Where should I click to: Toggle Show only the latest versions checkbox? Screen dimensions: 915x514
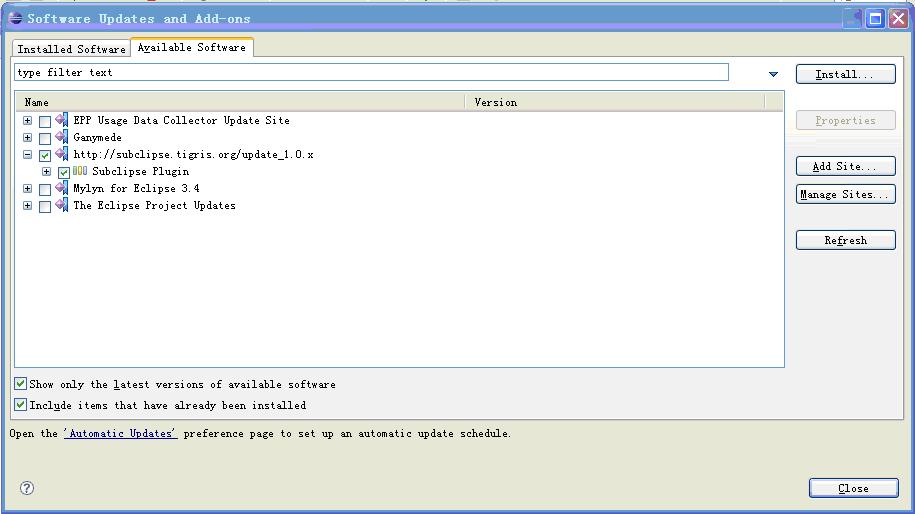coord(20,383)
